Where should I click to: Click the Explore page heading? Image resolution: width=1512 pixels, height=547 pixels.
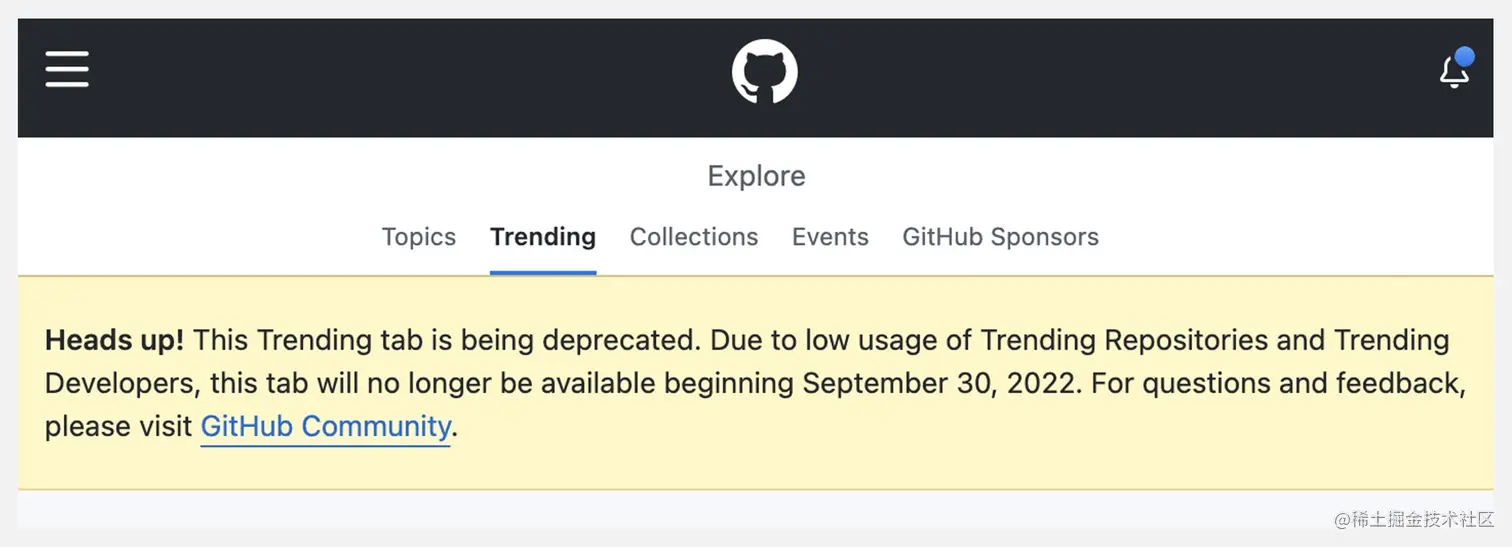click(756, 176)
